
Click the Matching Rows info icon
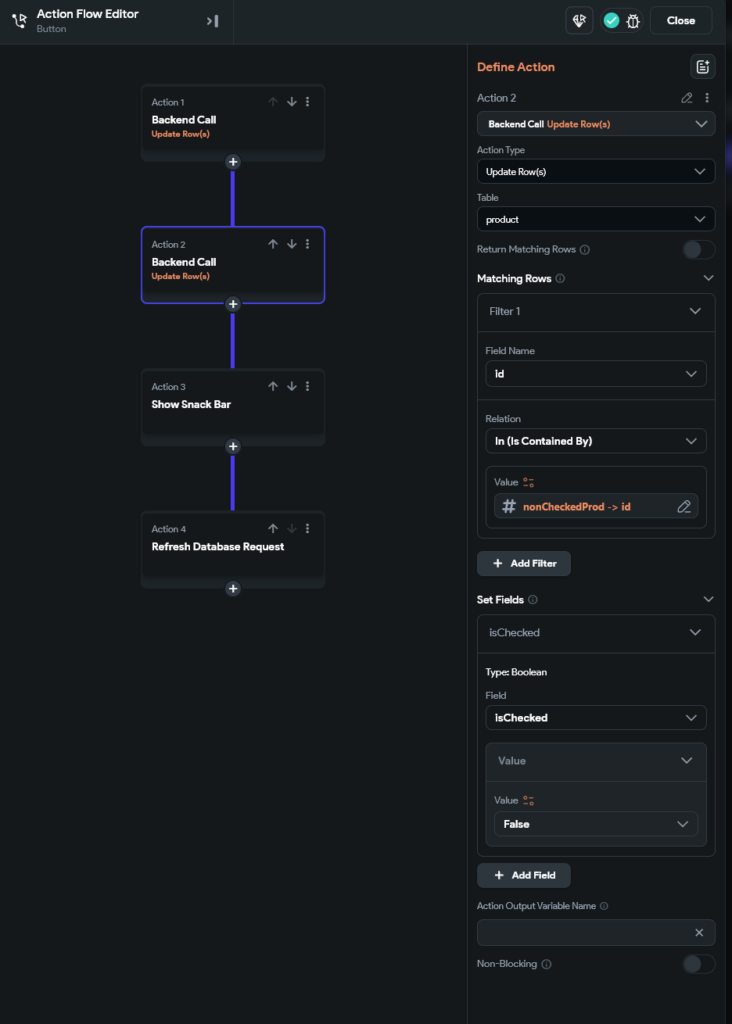pyautogui.click(x=560, y=279)
